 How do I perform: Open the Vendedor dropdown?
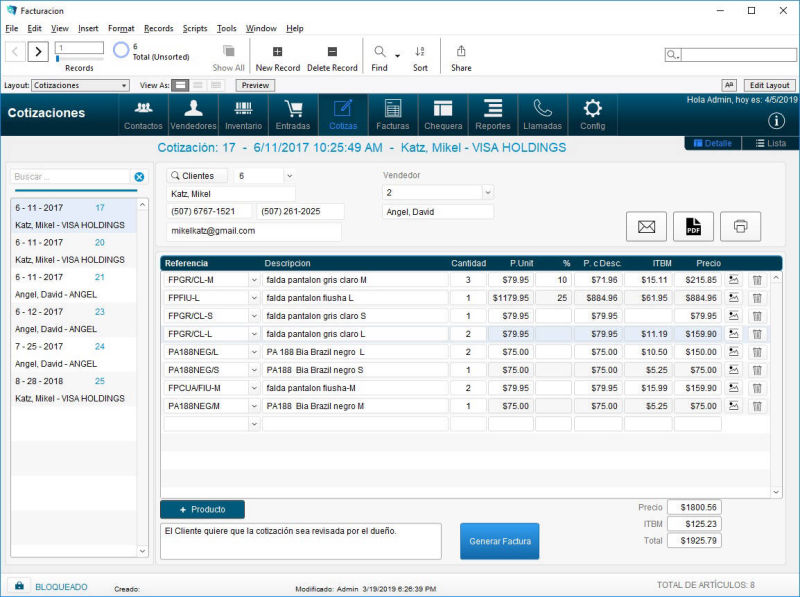click(x=488, y=192)
